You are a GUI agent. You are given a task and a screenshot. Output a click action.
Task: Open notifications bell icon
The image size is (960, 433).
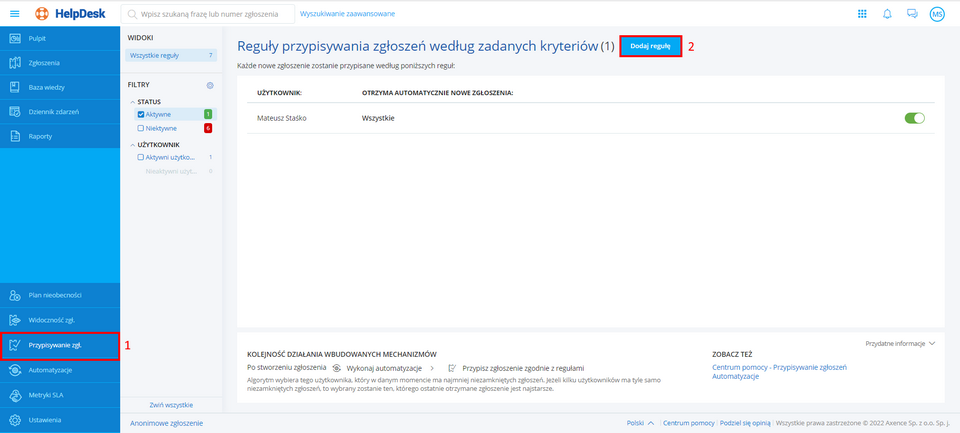point(887,14)
